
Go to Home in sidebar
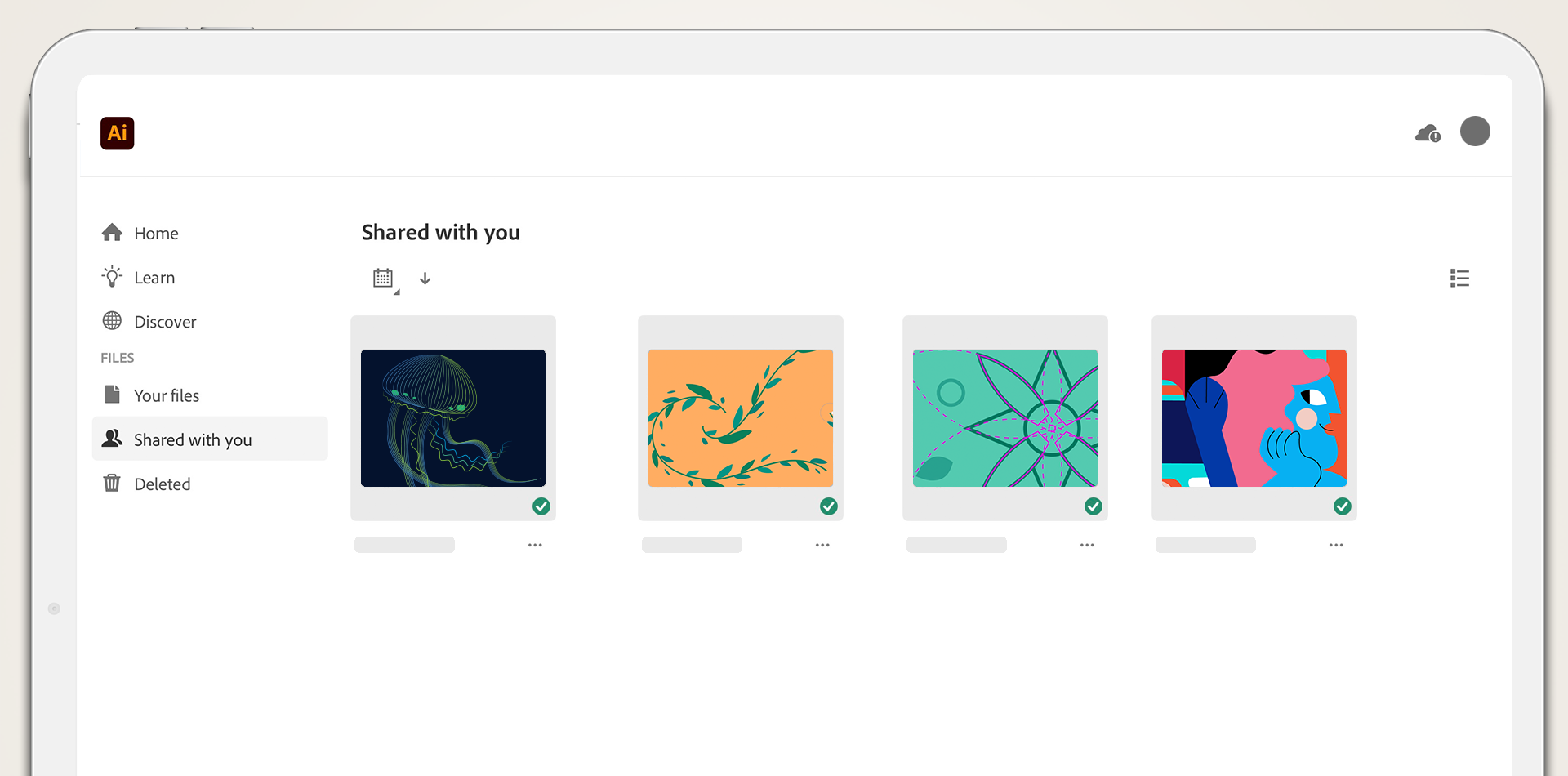(x=155, y=234)
